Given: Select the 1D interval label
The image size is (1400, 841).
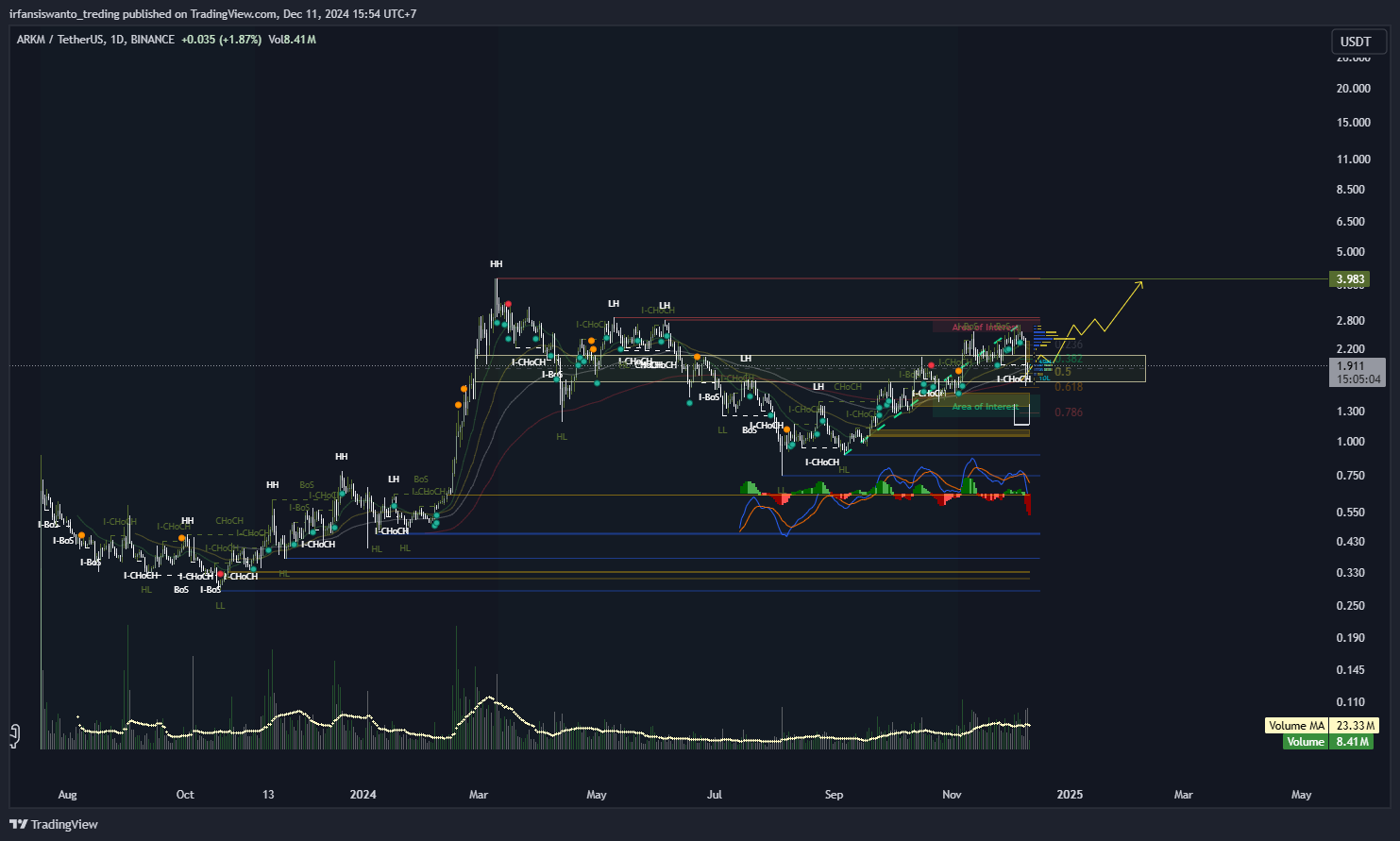Looking at the screenshot, I should [117, 40].
